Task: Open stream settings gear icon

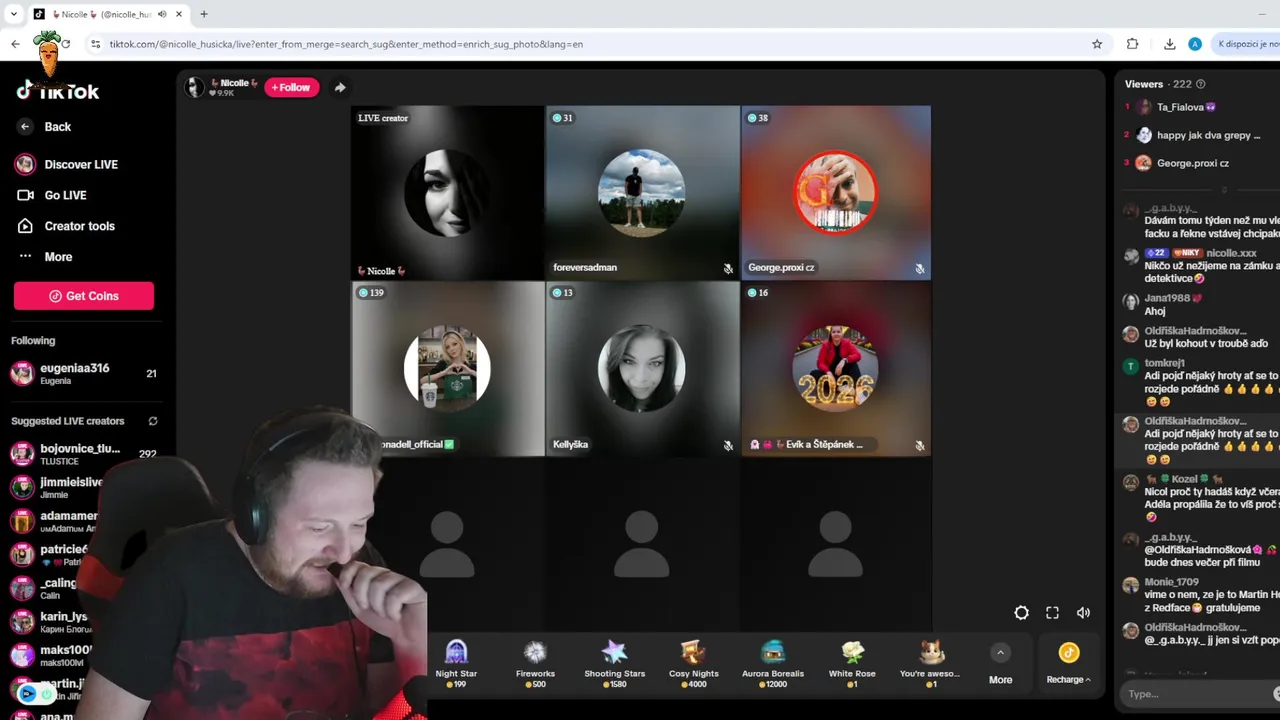Action: click(x=1021, y=613)
